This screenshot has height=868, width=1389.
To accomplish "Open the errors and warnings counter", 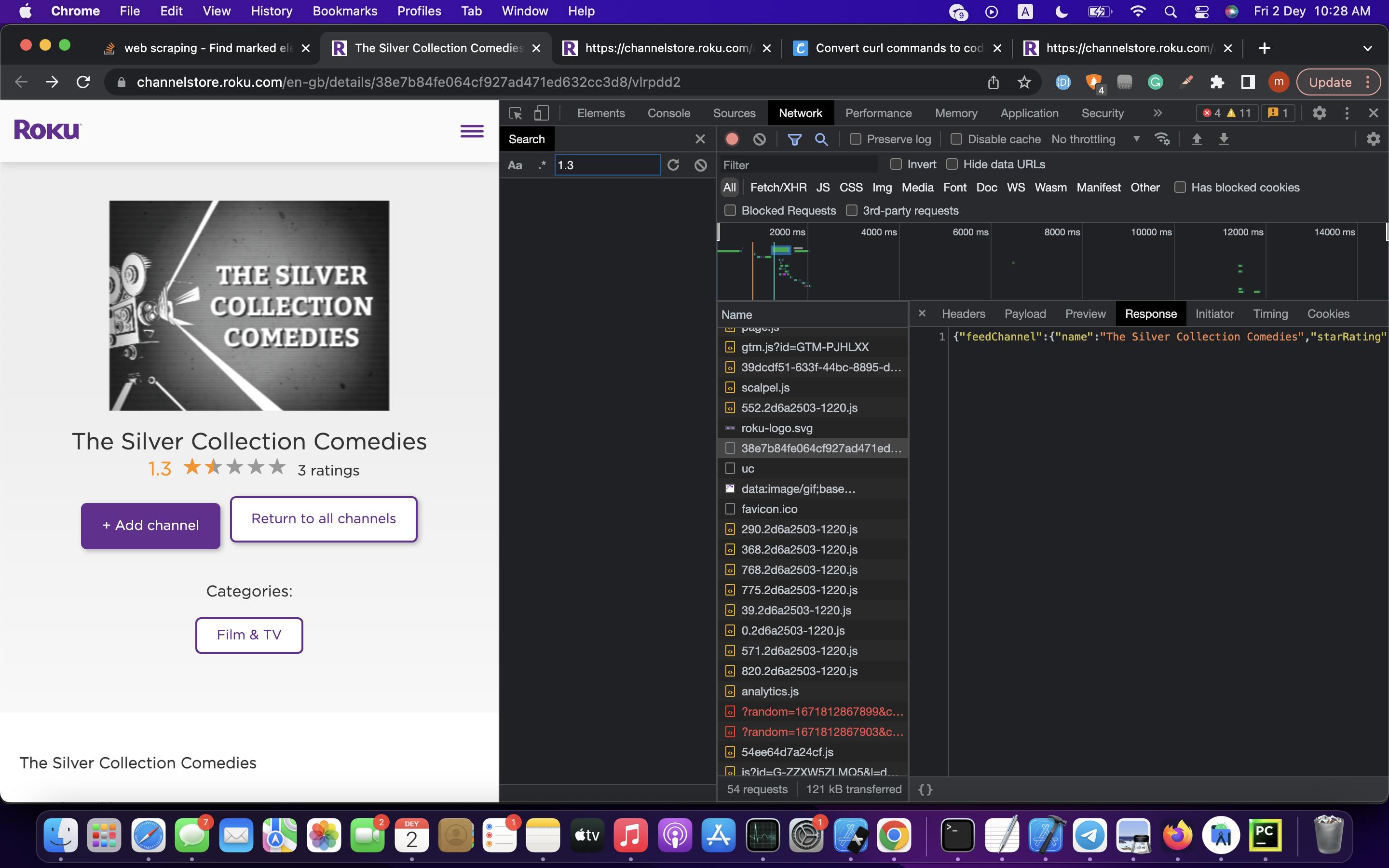I will (1227, 113).
